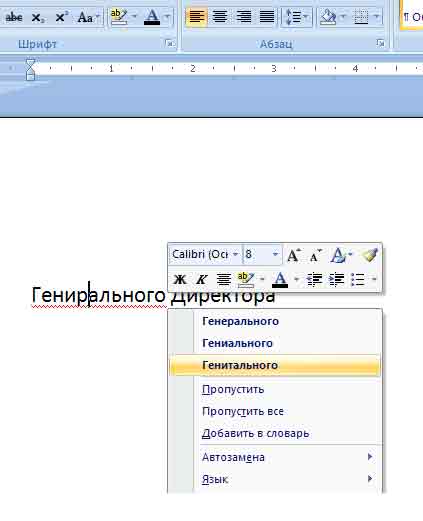Click the word Директора in the document
Screen dimensions: 423x521
click(x=223, y=297)
